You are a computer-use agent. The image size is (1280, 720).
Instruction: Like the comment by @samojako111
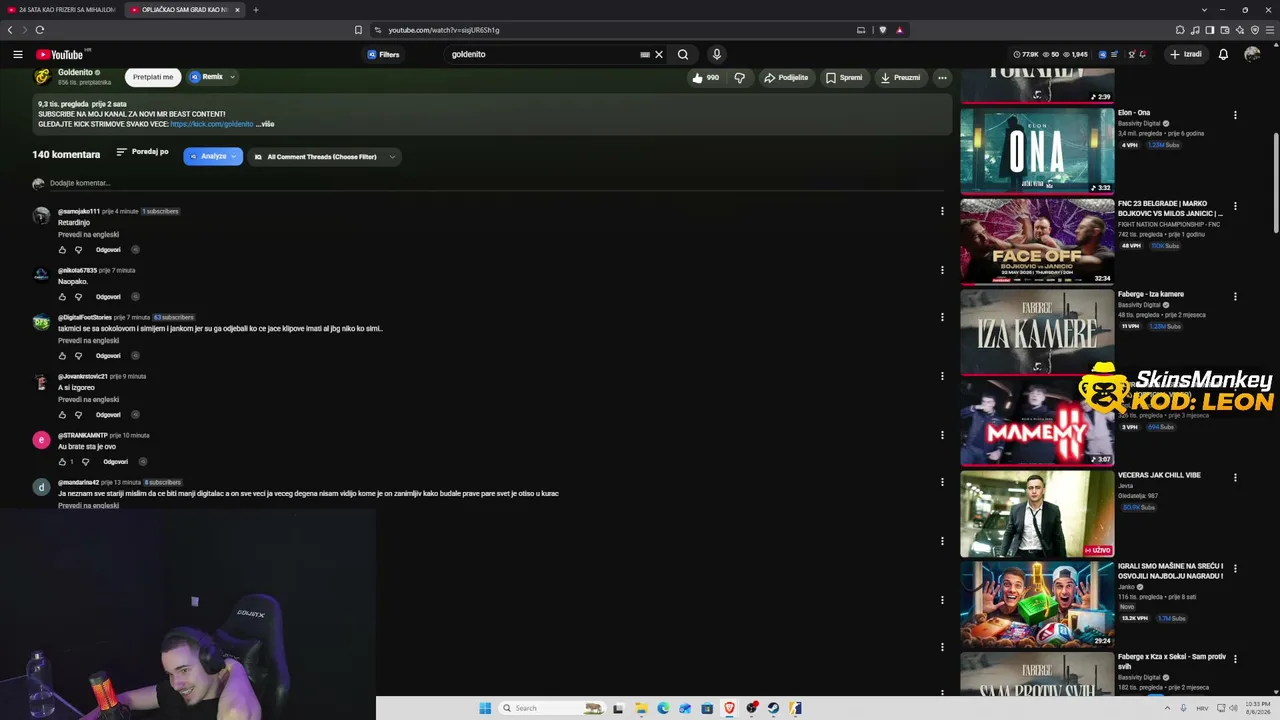(62, 249)
